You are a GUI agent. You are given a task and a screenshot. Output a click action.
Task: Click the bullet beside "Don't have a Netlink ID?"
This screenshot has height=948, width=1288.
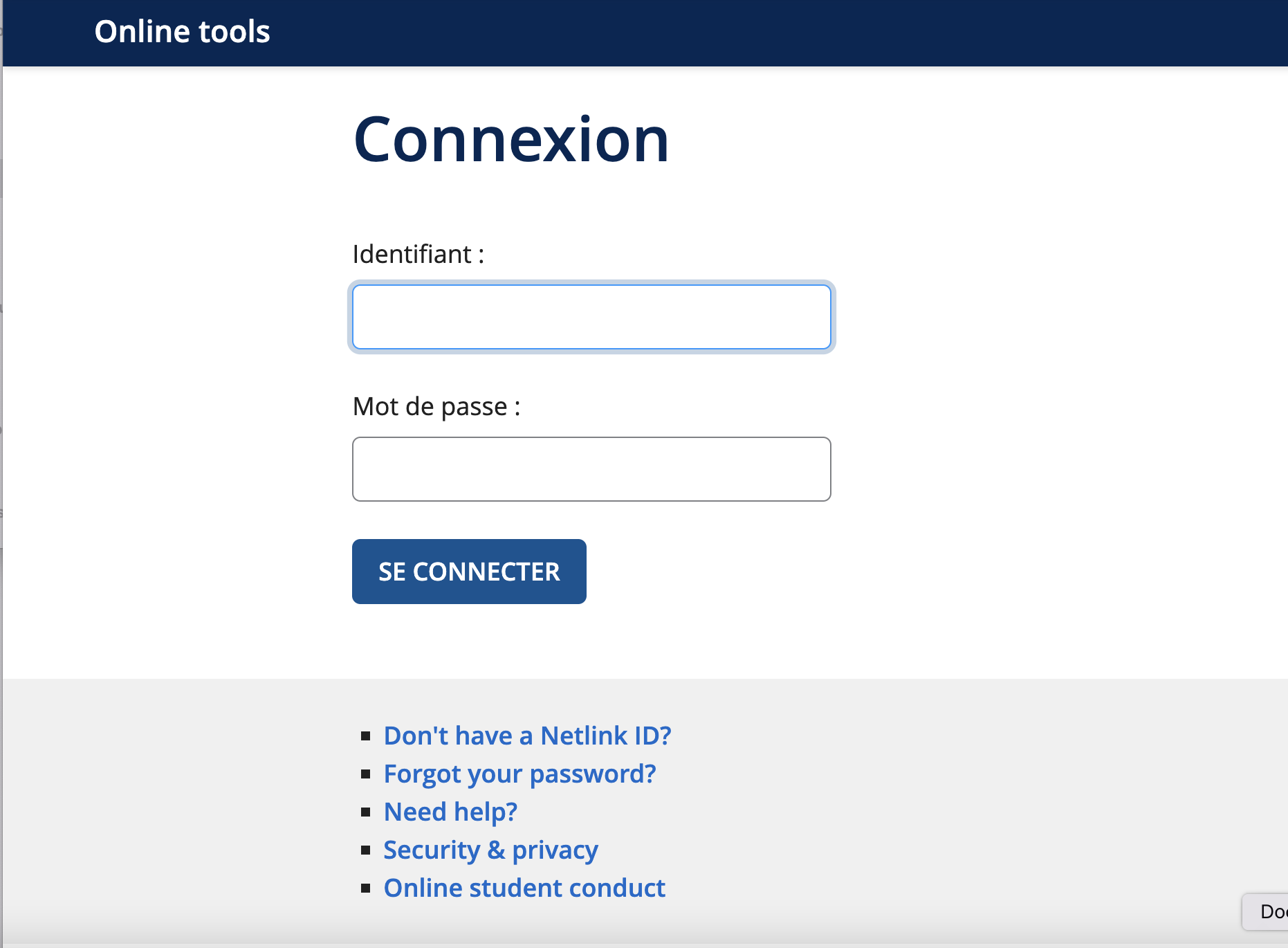[x=367, y=737]
